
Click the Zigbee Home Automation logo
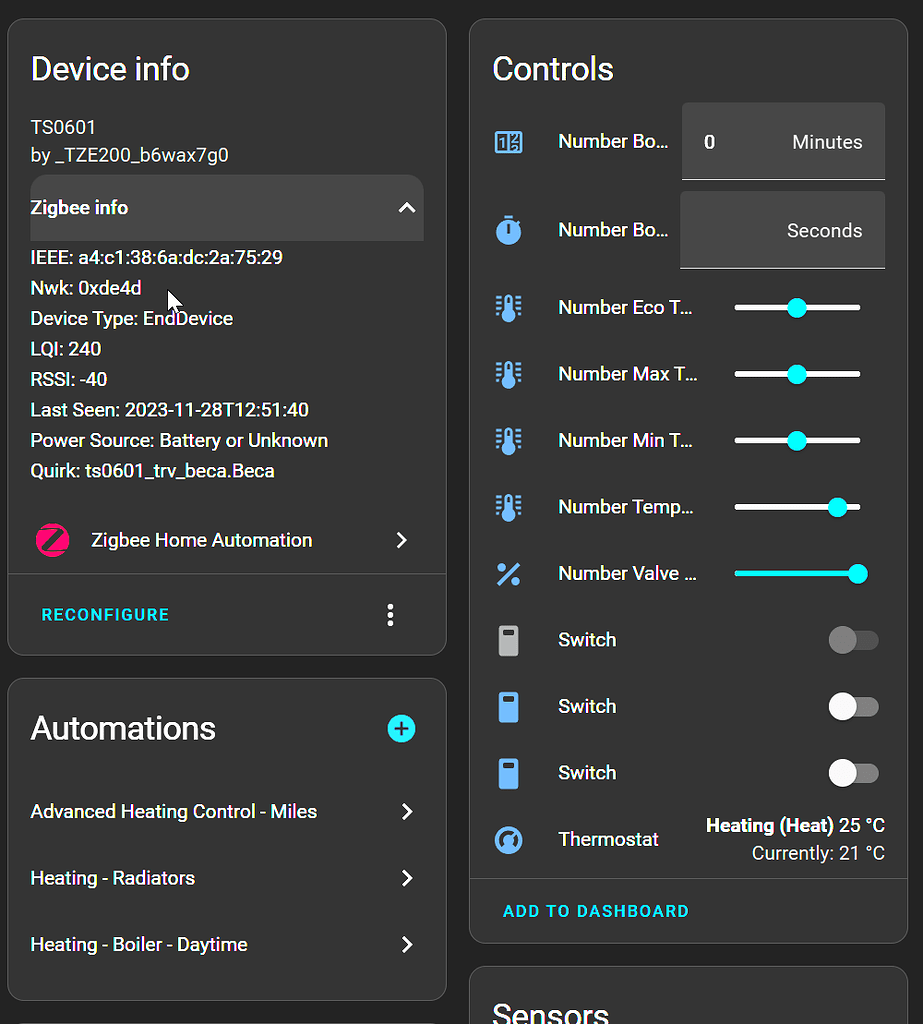tap(52, 540)
